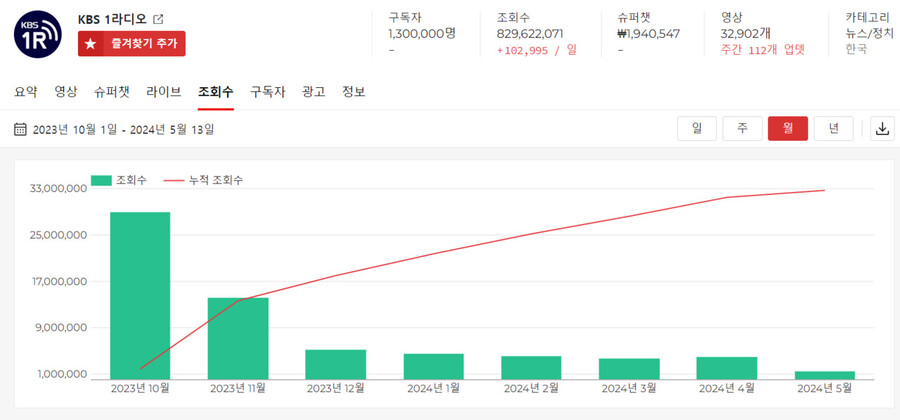Toggle the green 조회수 legend swatch
Screen dimensions: 900x420
pyautogui.click(x=101, y=180)
